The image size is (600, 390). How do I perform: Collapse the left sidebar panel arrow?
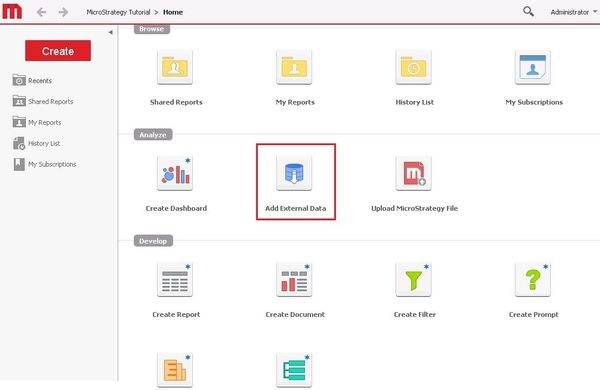tap(111, 32)
